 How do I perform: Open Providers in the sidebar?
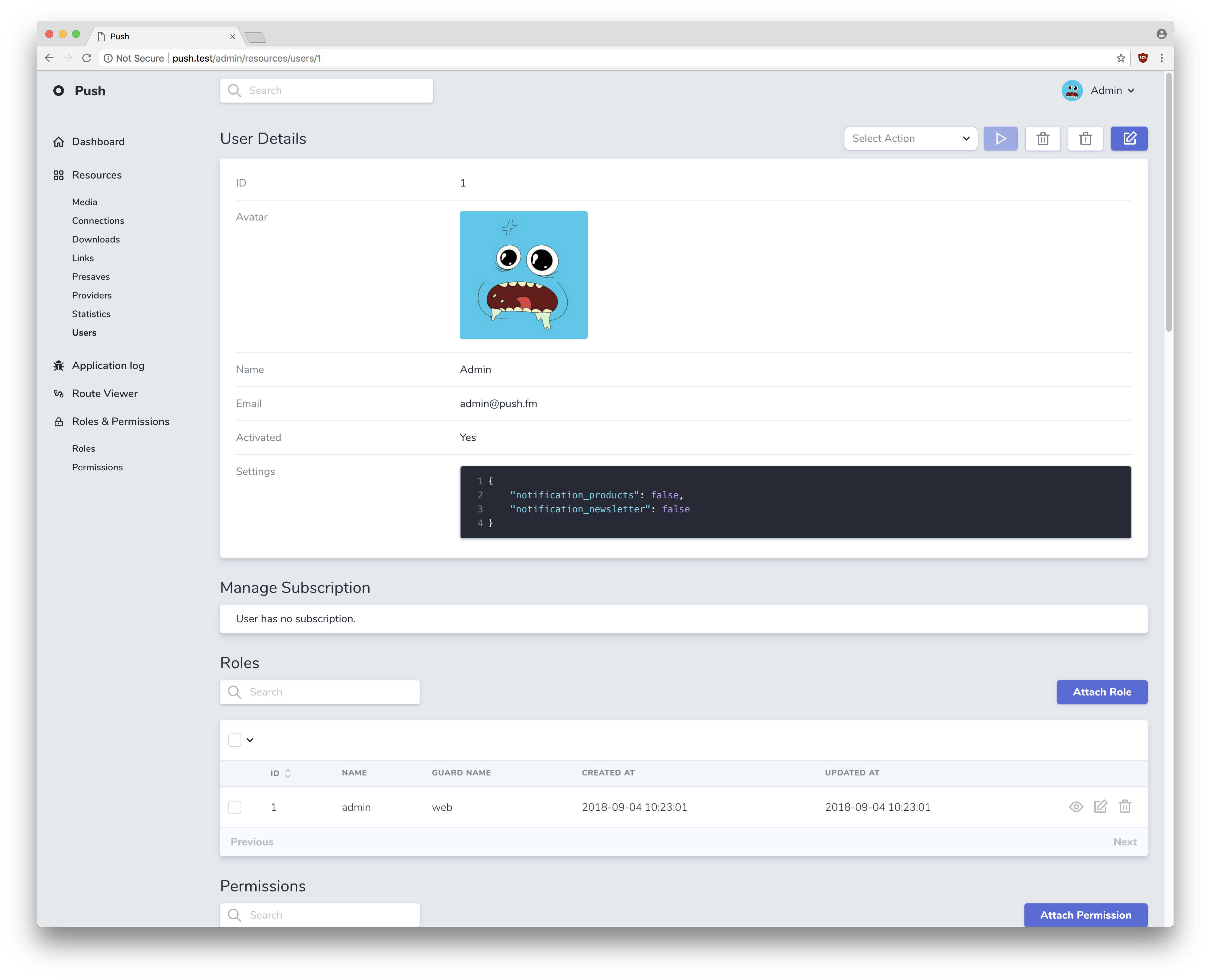[92, 295]
